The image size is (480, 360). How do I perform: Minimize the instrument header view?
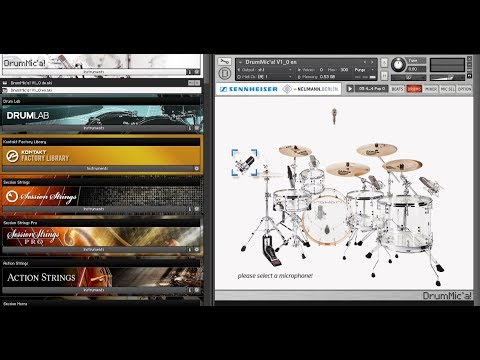469,64
